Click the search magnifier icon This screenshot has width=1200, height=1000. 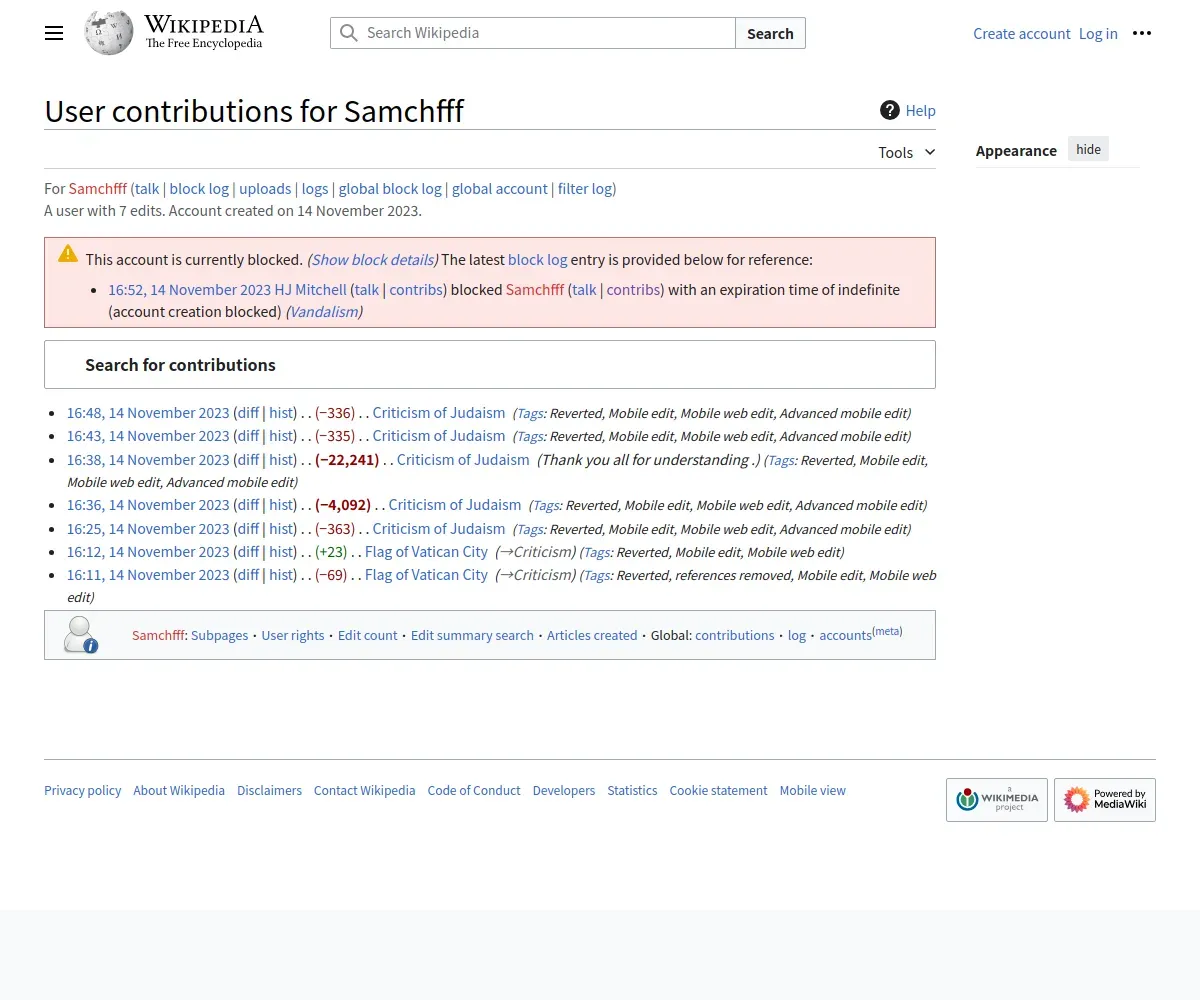348,33
